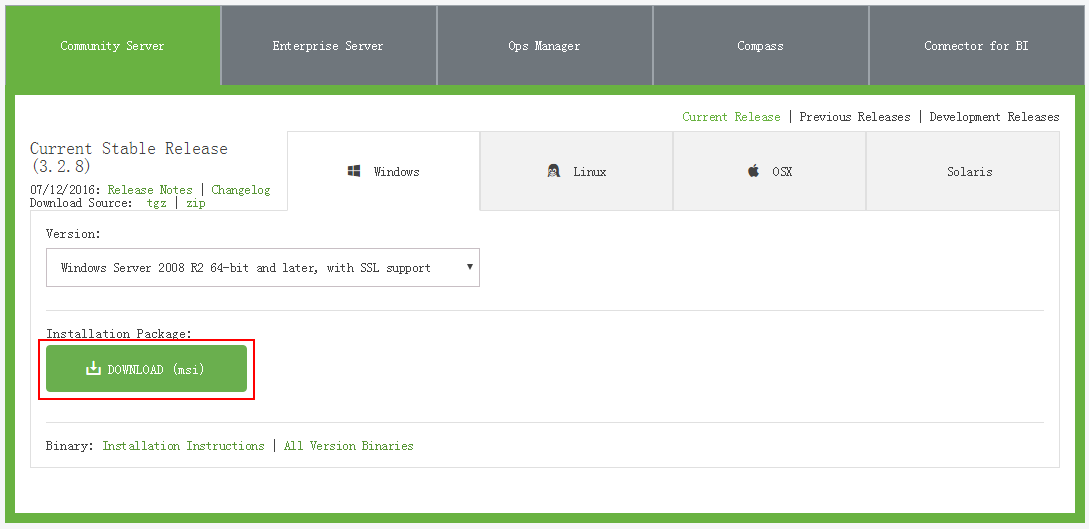Select the Community Server tab
Screen dimensions: 1089x529
[x=113, y=46]
